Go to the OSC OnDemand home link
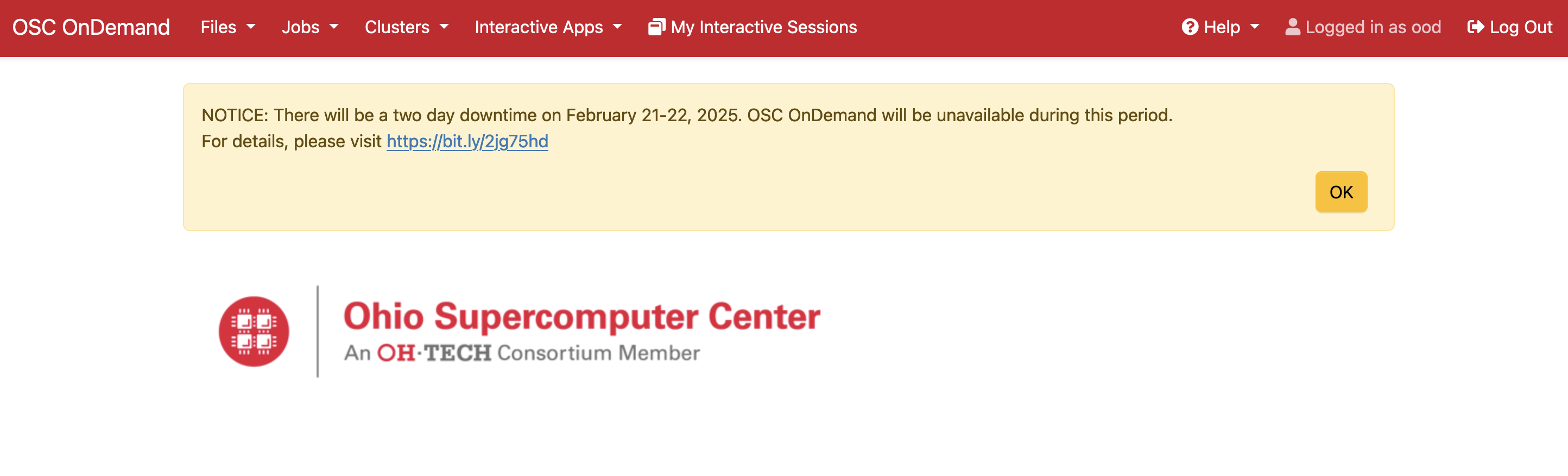 [91, 27]
